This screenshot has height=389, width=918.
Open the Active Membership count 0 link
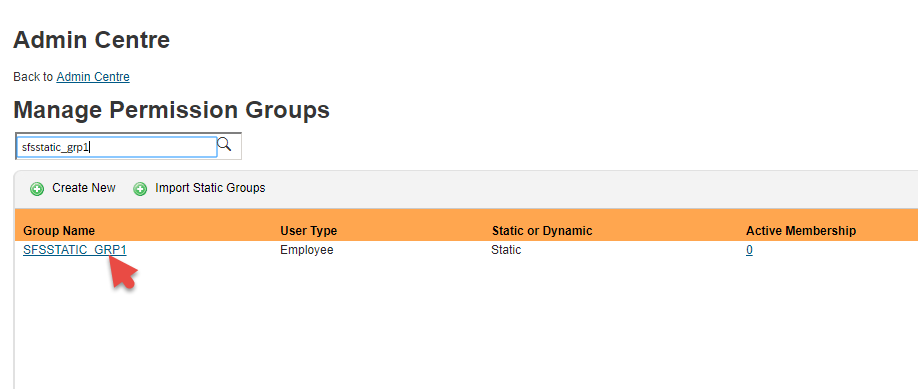(749, 250)
